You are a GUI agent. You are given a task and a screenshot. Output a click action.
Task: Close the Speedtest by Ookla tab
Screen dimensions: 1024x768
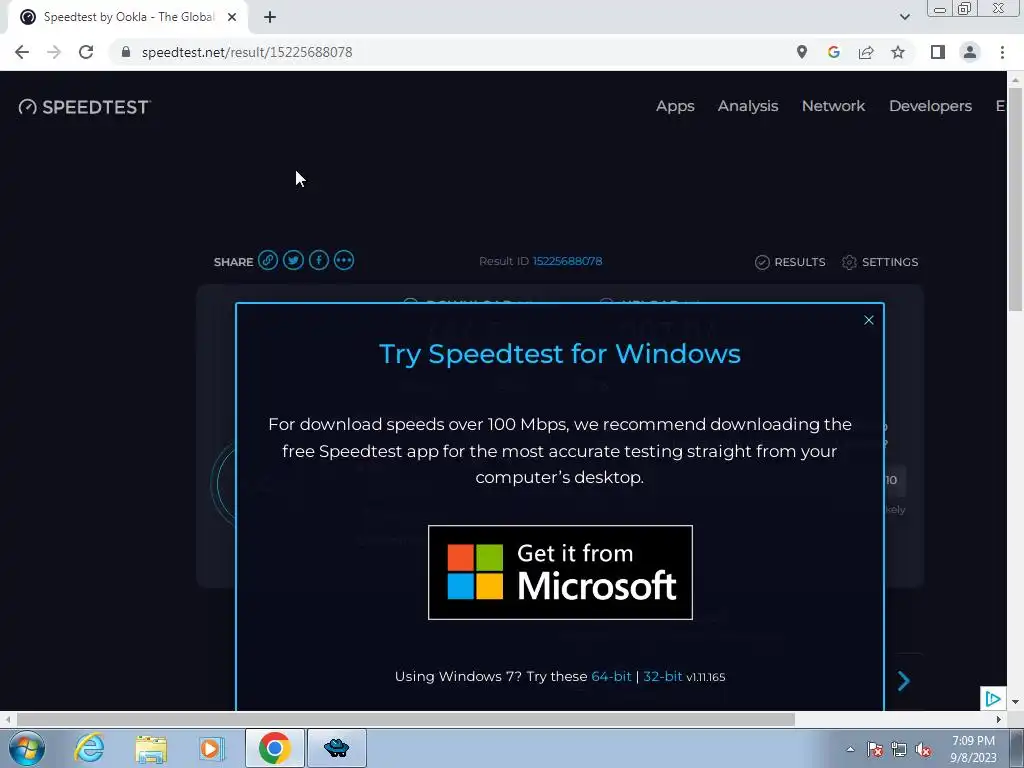pos(232,17)
